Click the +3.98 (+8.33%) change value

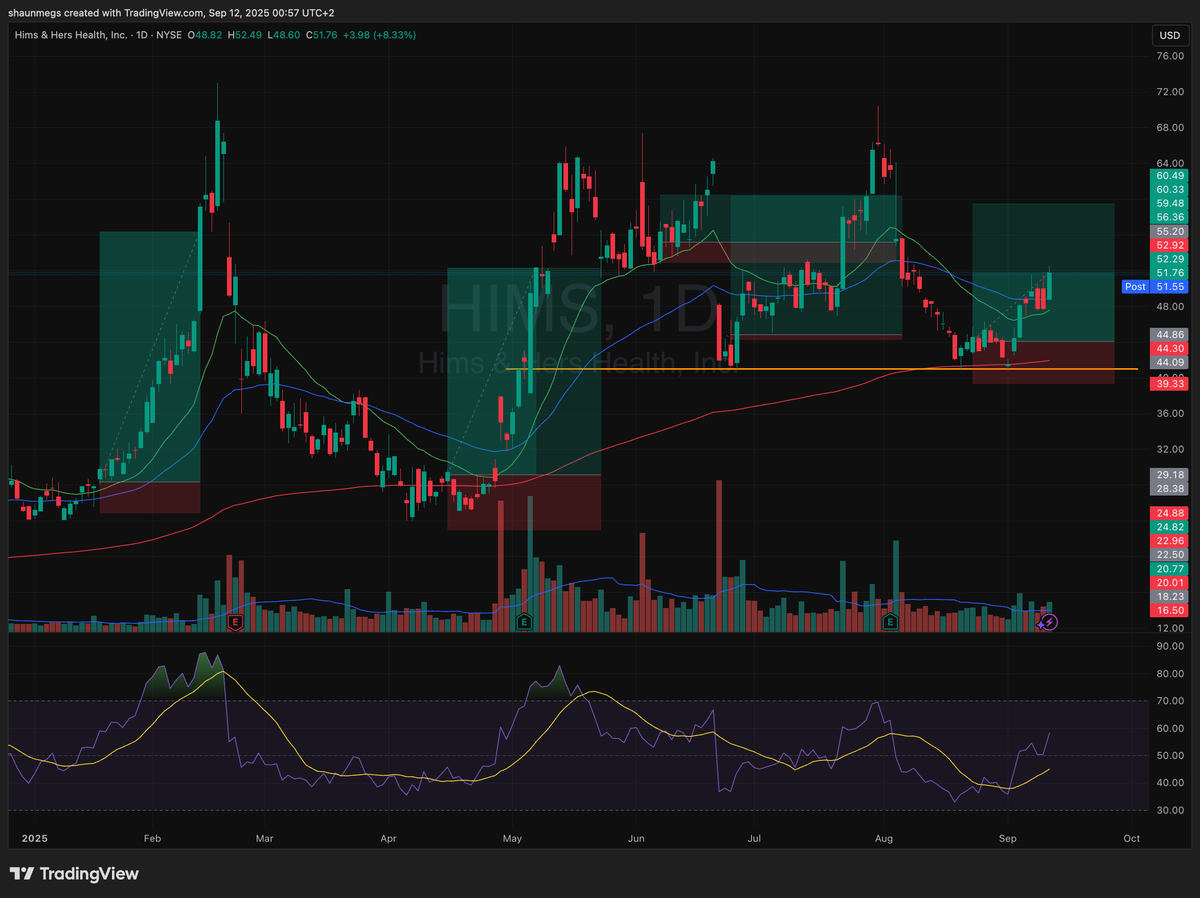coord(379,35)
